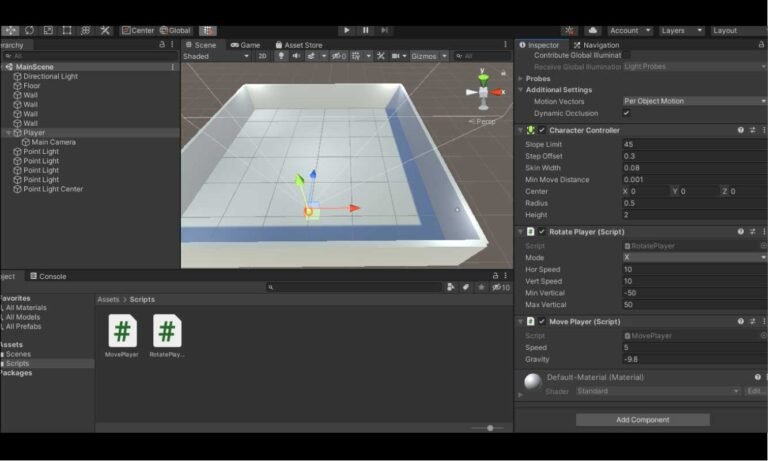Disable the Character Controller component checkbox
Viewport: 768px width, 461px height.
click(x=542, y=130)
